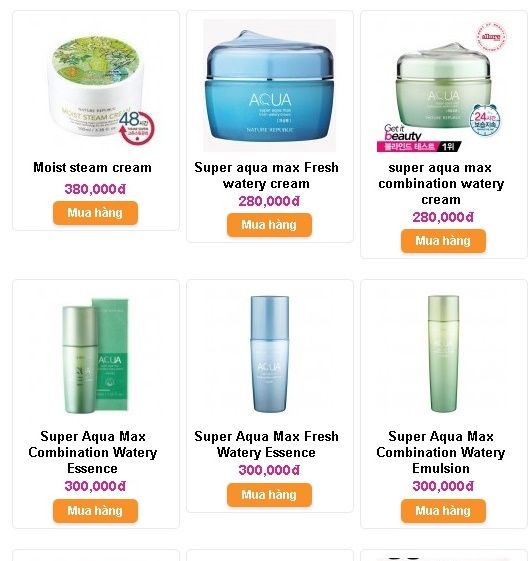The width and height of the screenshot is (531, 561).
Task: Open green combination watery cream jar image
Action: pos(443,86)
